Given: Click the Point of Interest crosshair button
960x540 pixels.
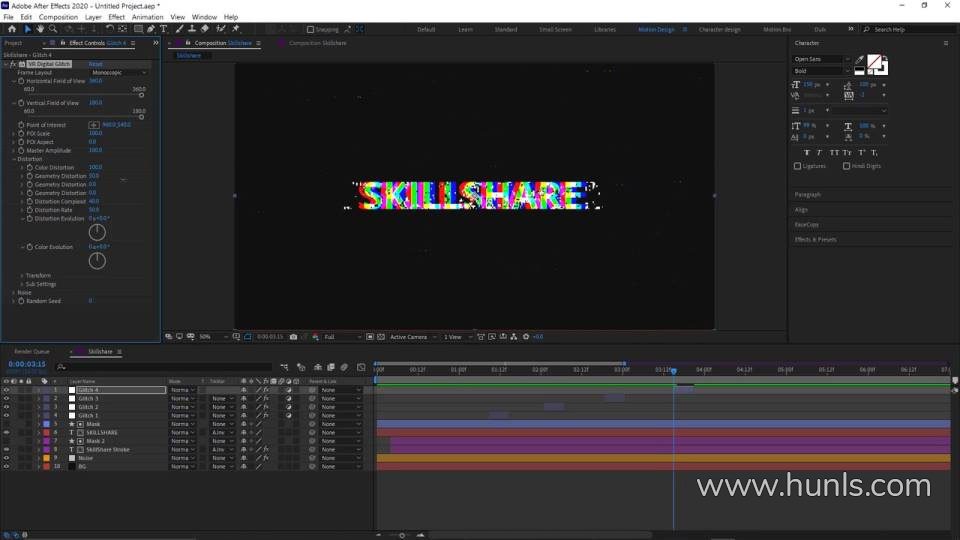Looking at the screenshot, I should (x=94, y=125).
